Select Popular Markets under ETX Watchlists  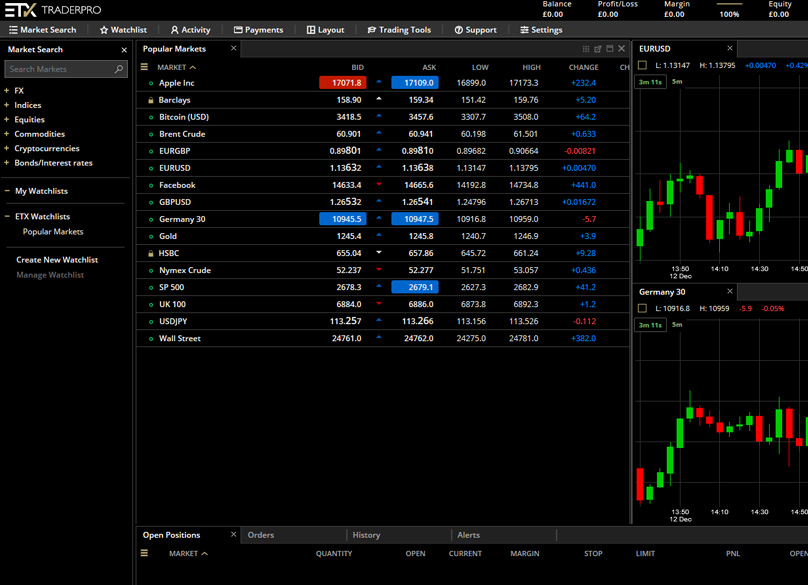pyautogui.click(x=53, y=232)
